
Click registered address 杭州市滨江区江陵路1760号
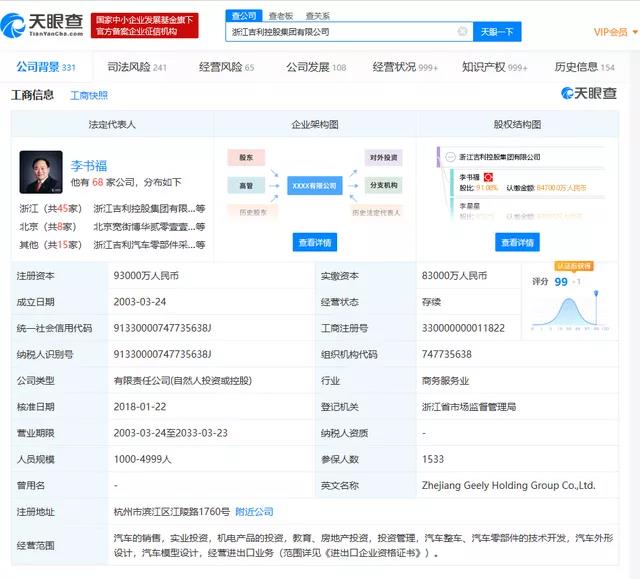(x=172, y=512)
